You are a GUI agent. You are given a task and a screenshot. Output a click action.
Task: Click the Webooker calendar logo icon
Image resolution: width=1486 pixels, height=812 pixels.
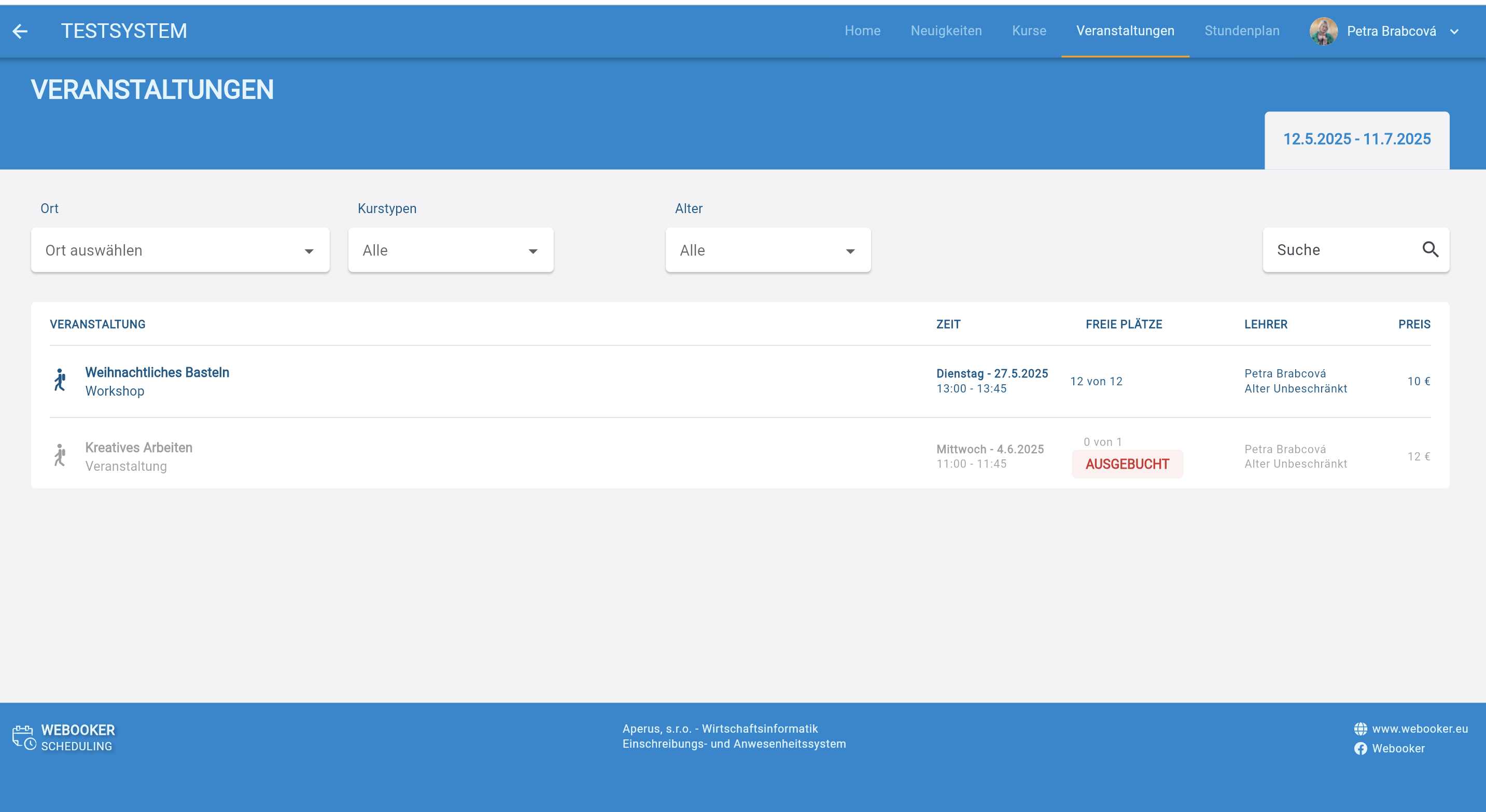[x=24, y=738]
